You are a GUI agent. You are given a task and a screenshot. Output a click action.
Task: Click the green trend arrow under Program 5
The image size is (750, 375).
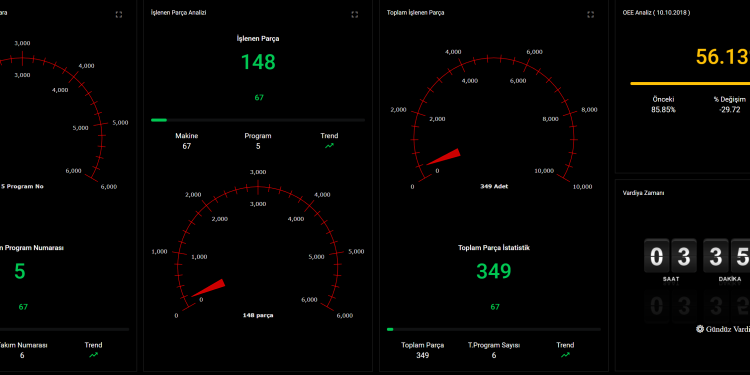(x=329, y=146)
